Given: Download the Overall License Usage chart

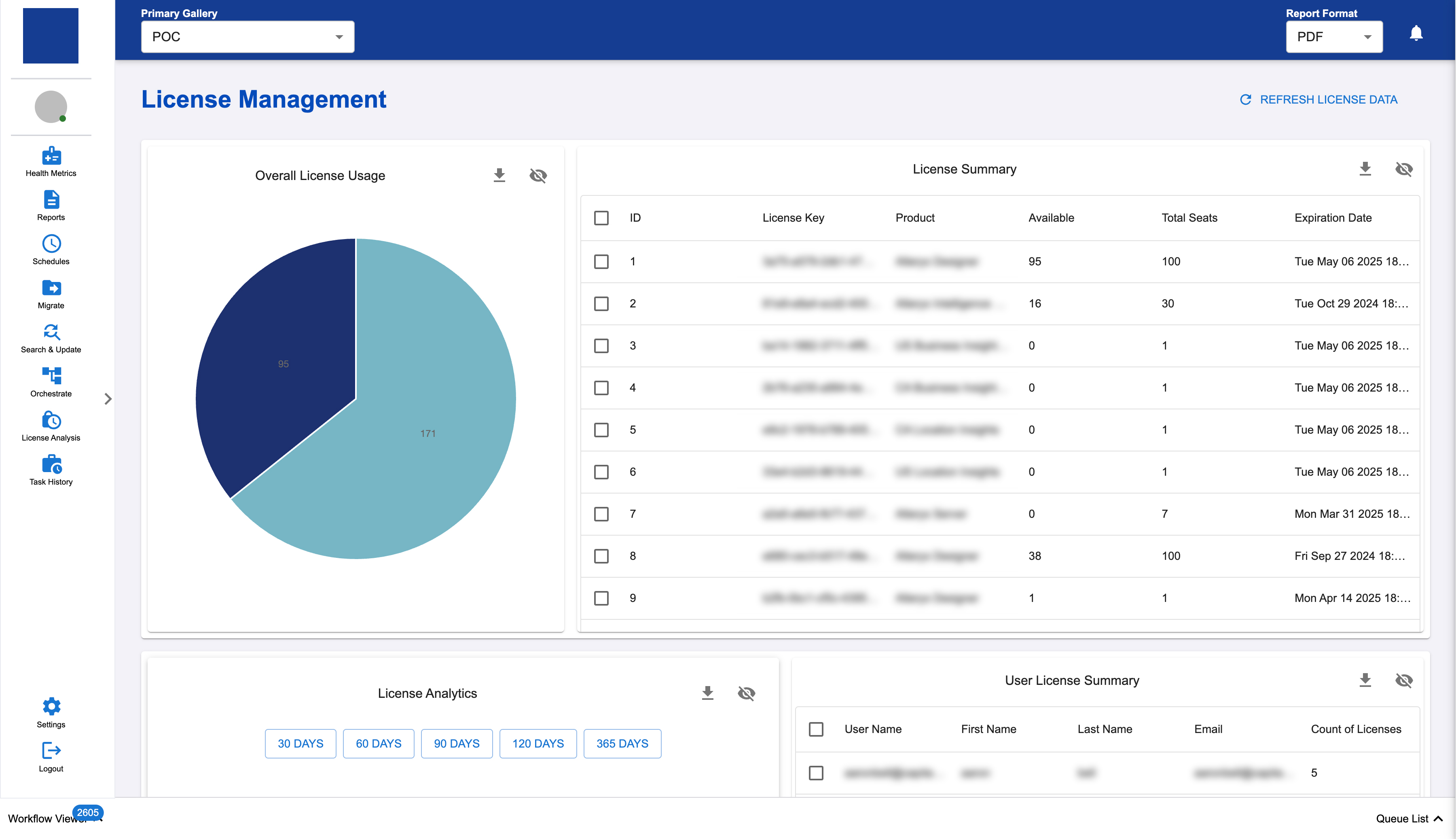Looking at the screenshot, I should tap(499, 175).
